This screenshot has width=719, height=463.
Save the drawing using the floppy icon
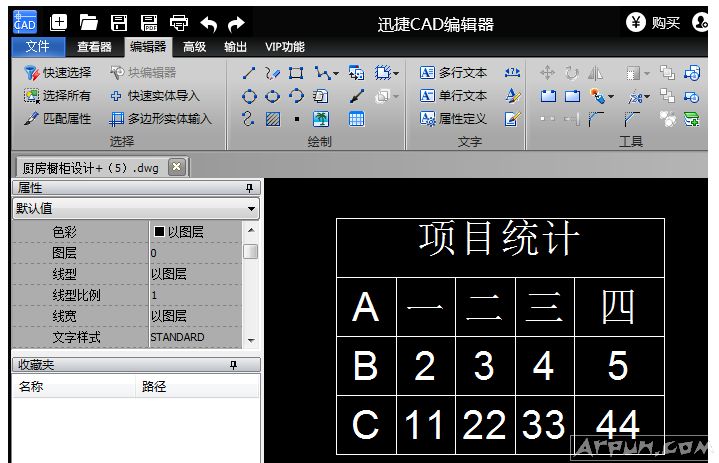[x=119, y=22]
